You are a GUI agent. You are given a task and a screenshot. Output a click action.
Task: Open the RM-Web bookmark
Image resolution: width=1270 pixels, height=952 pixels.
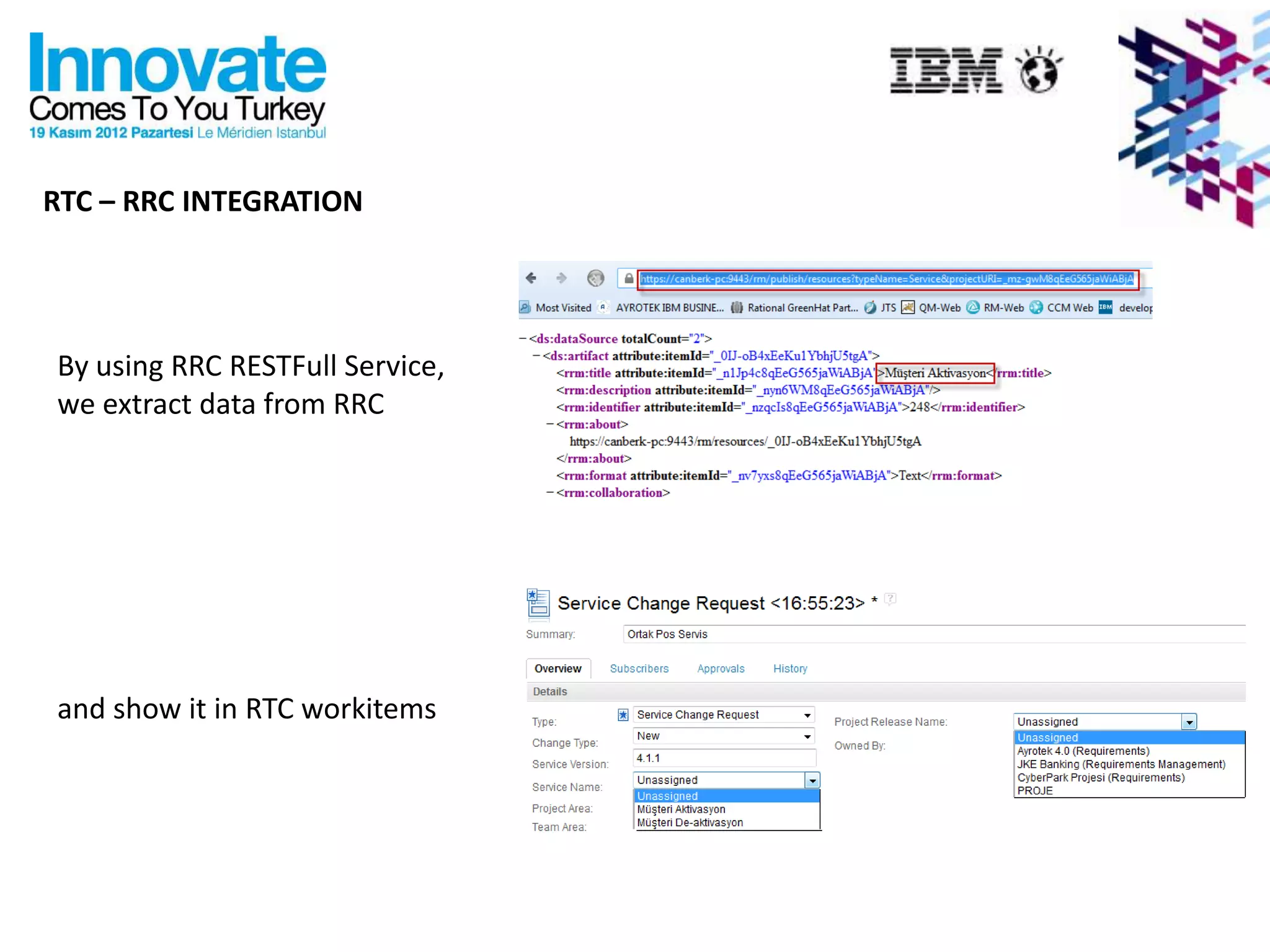coord(995,307)
